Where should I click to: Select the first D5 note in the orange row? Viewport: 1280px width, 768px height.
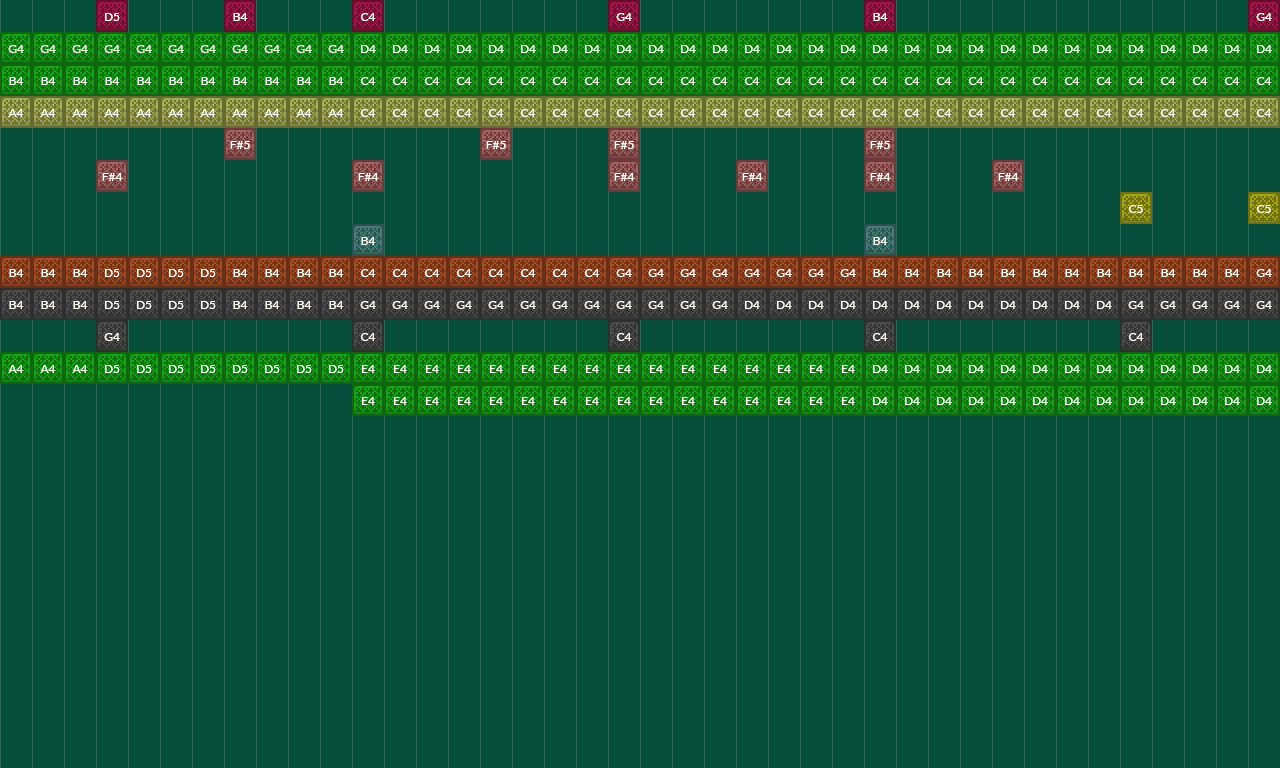tap(112, 272)
